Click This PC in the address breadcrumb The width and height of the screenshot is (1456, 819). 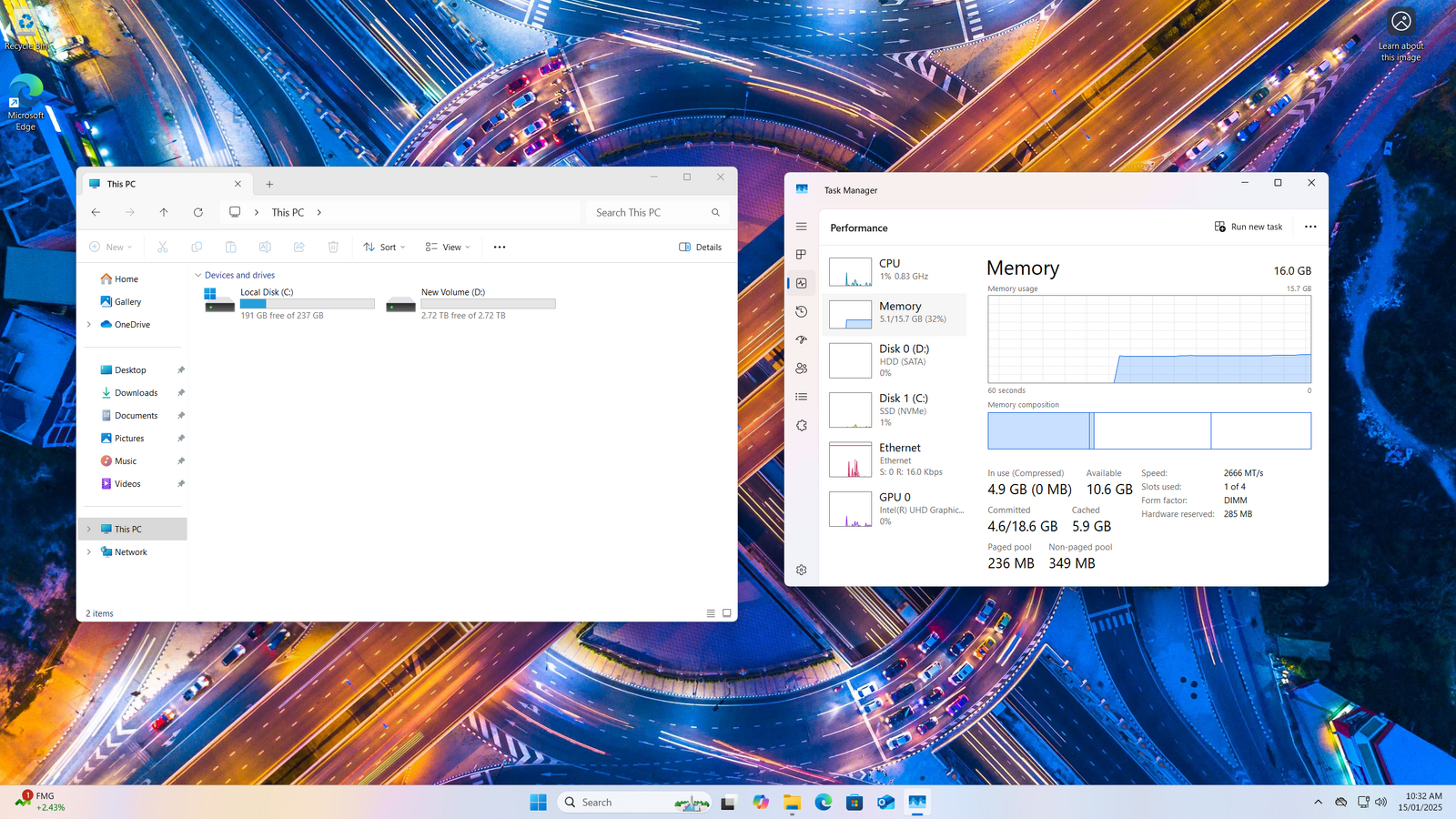[x=288, y=212]
